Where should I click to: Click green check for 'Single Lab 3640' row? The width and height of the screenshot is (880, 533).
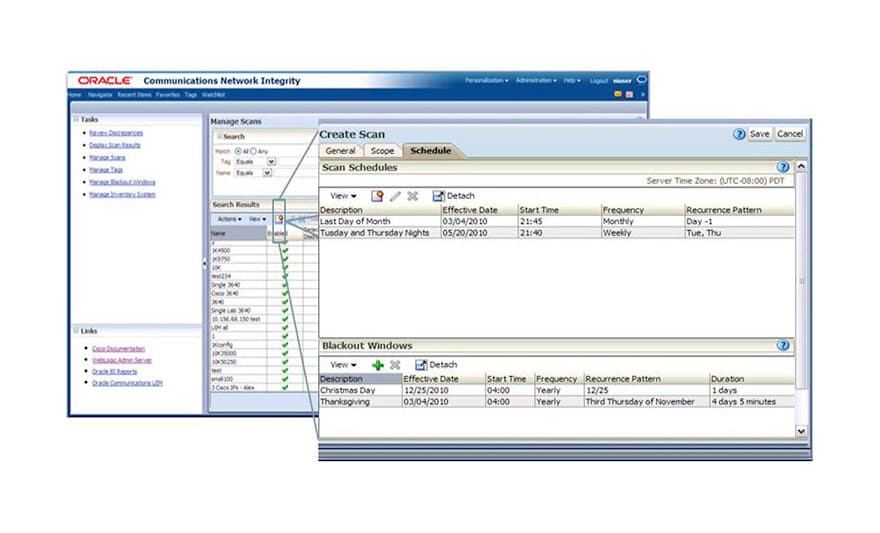pos(285,310)
